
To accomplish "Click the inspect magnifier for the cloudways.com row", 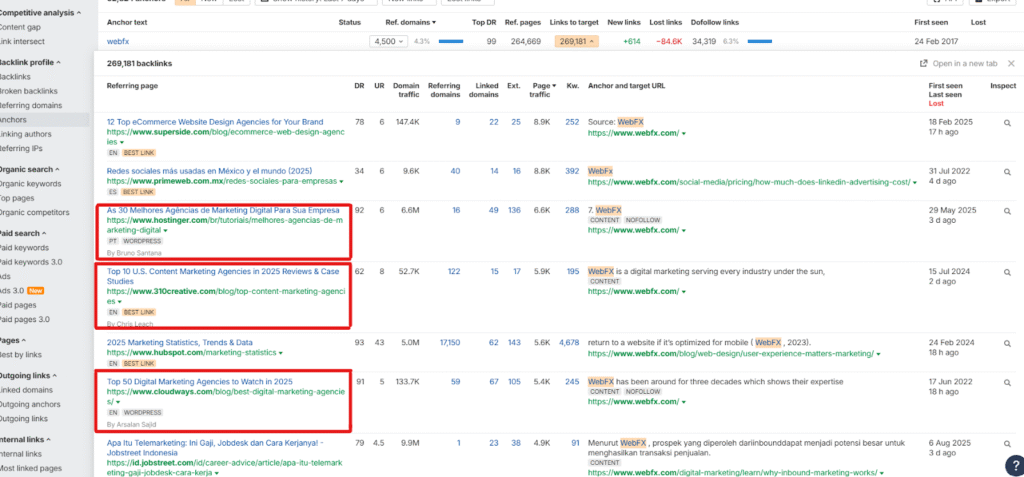I will [1008, 382].
